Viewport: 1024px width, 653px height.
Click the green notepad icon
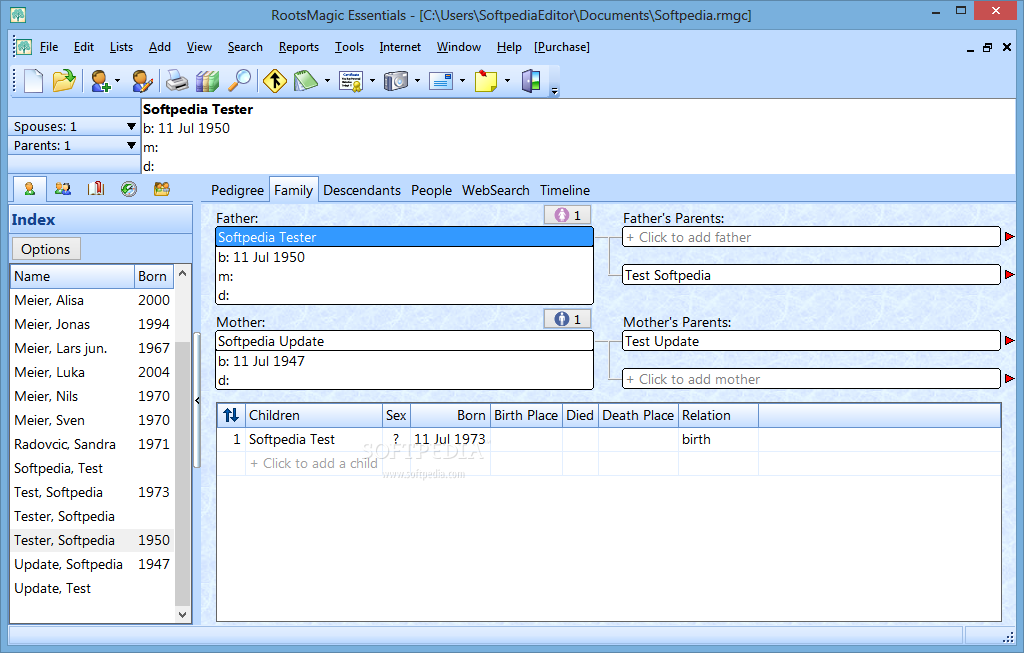click(306, 81)
